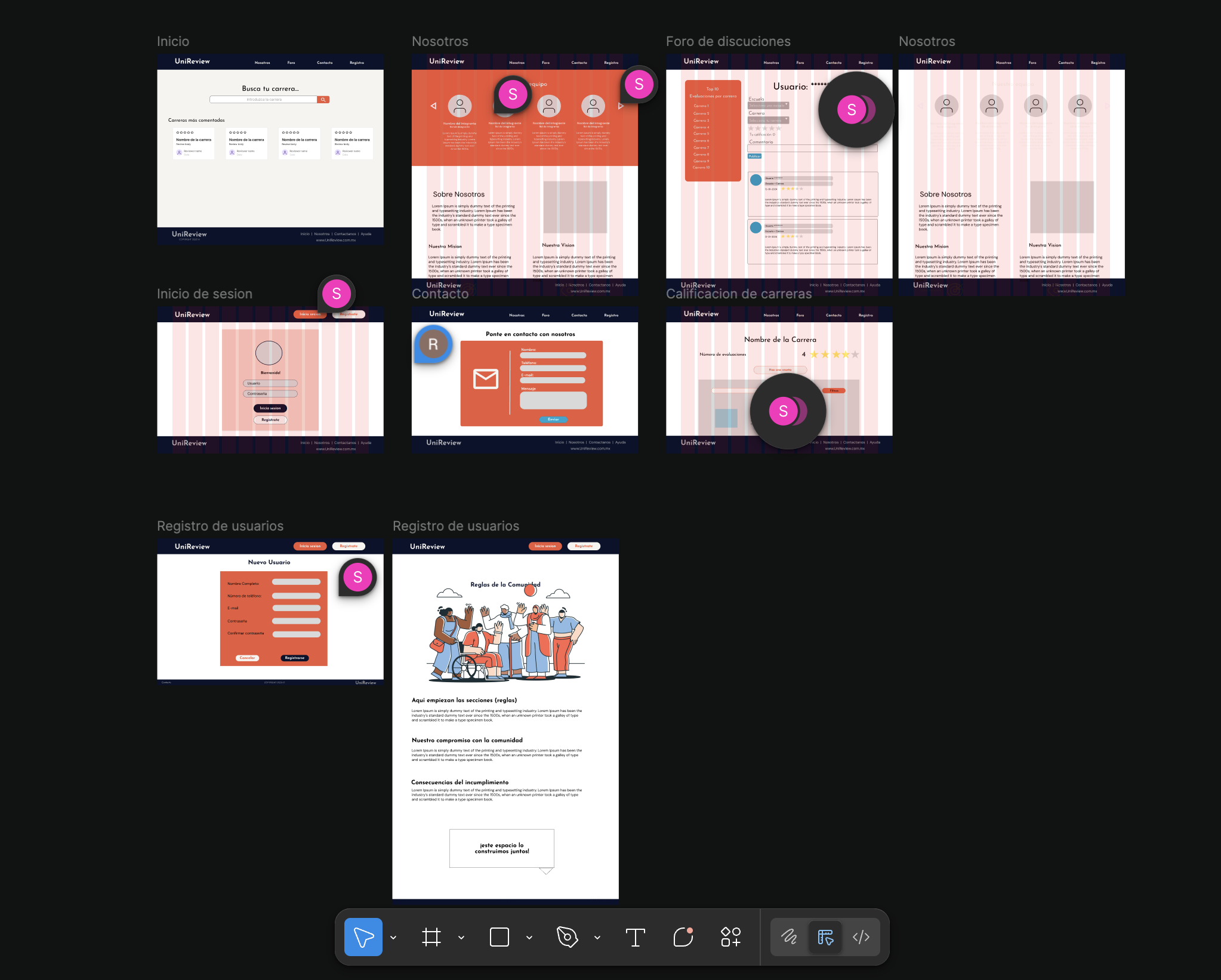
Task: Click the Cancelar button in Nuevo Usuario
Action: (x=247, y=658)
